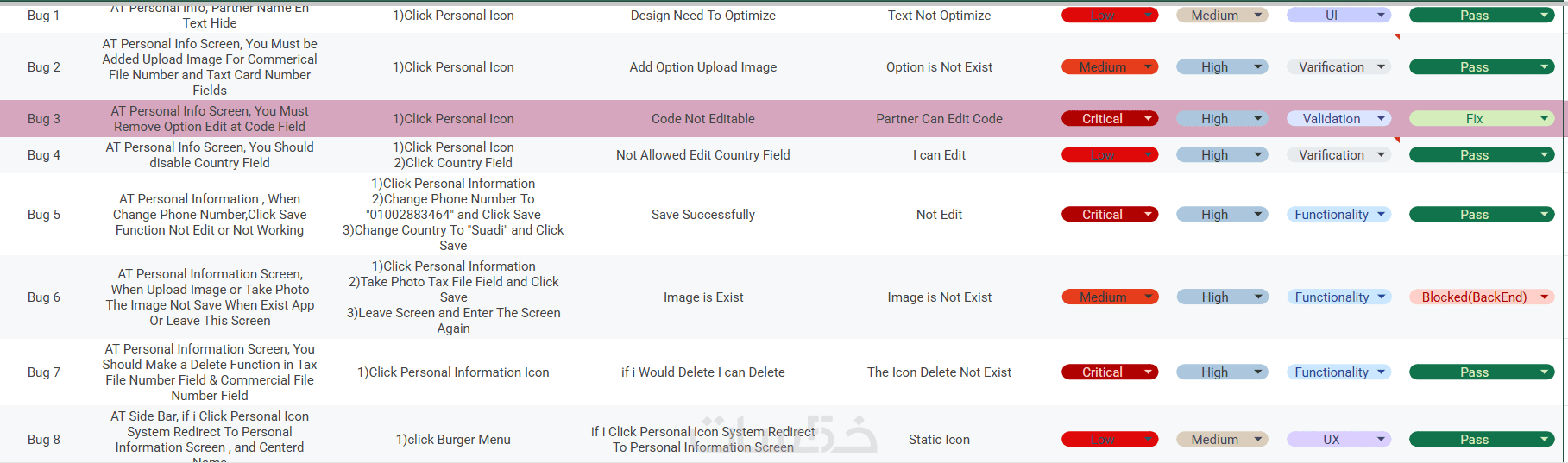1568x463 pixels.
Task: Open Bug 3 Critical severity dropdown
Action: 1148,119
